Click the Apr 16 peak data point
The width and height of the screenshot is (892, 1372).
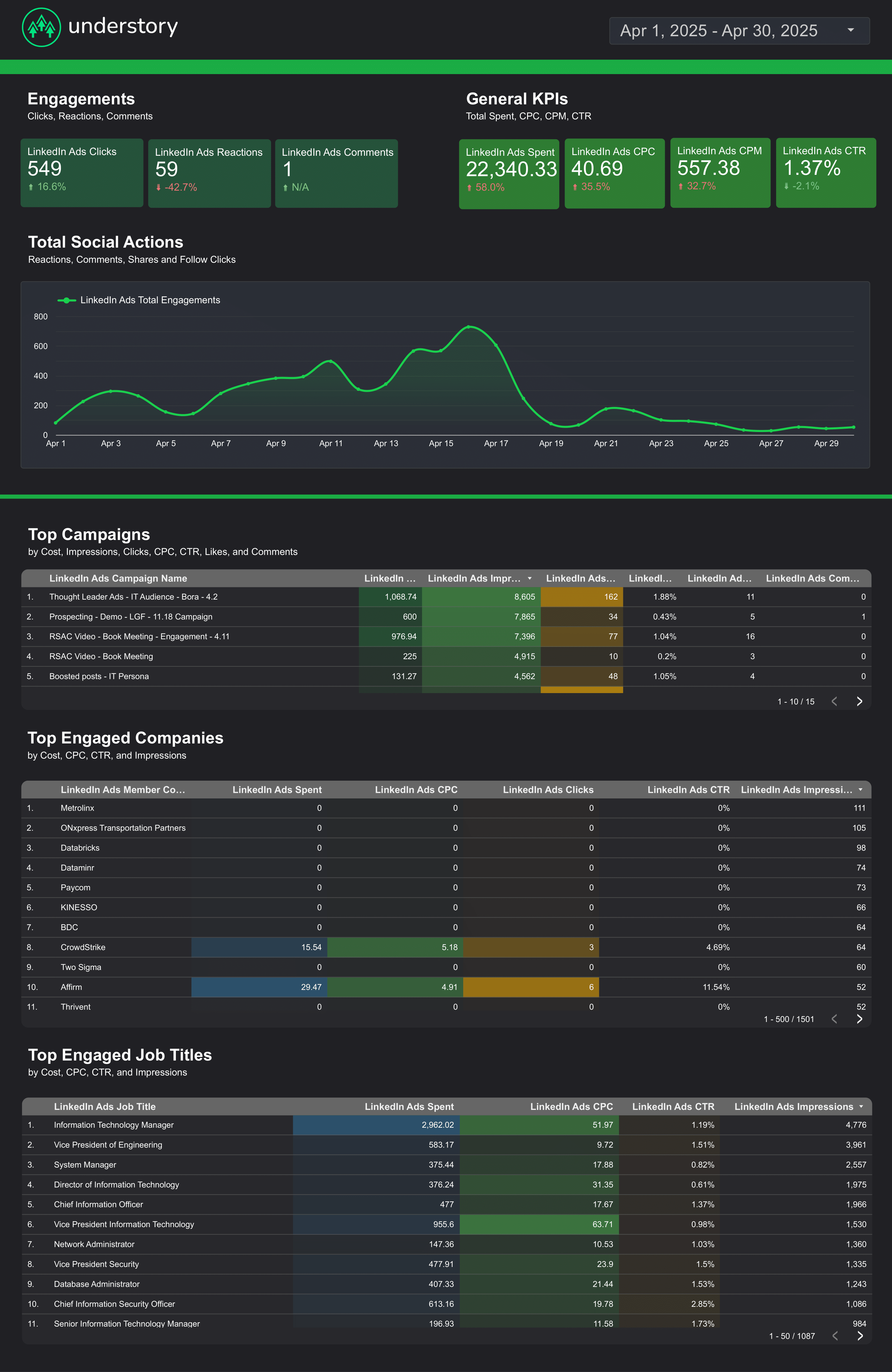point(469,327)
